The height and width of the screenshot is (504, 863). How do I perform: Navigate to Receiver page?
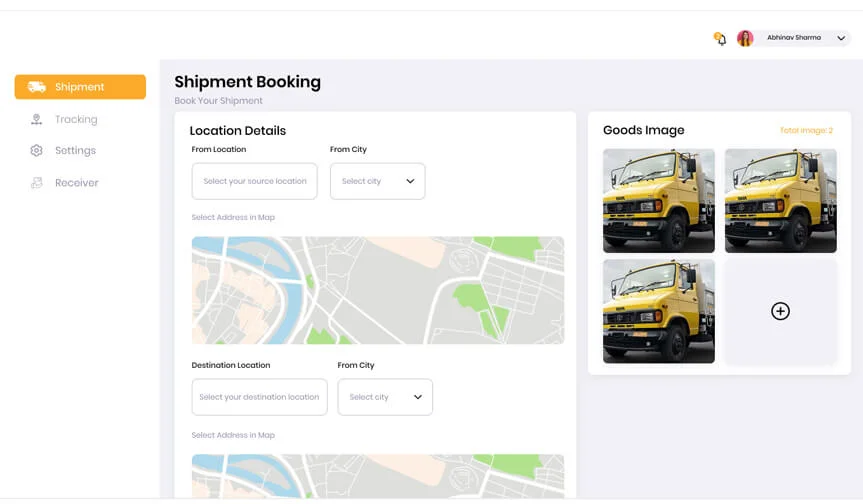pyautogui.click(x=77, y=183)
